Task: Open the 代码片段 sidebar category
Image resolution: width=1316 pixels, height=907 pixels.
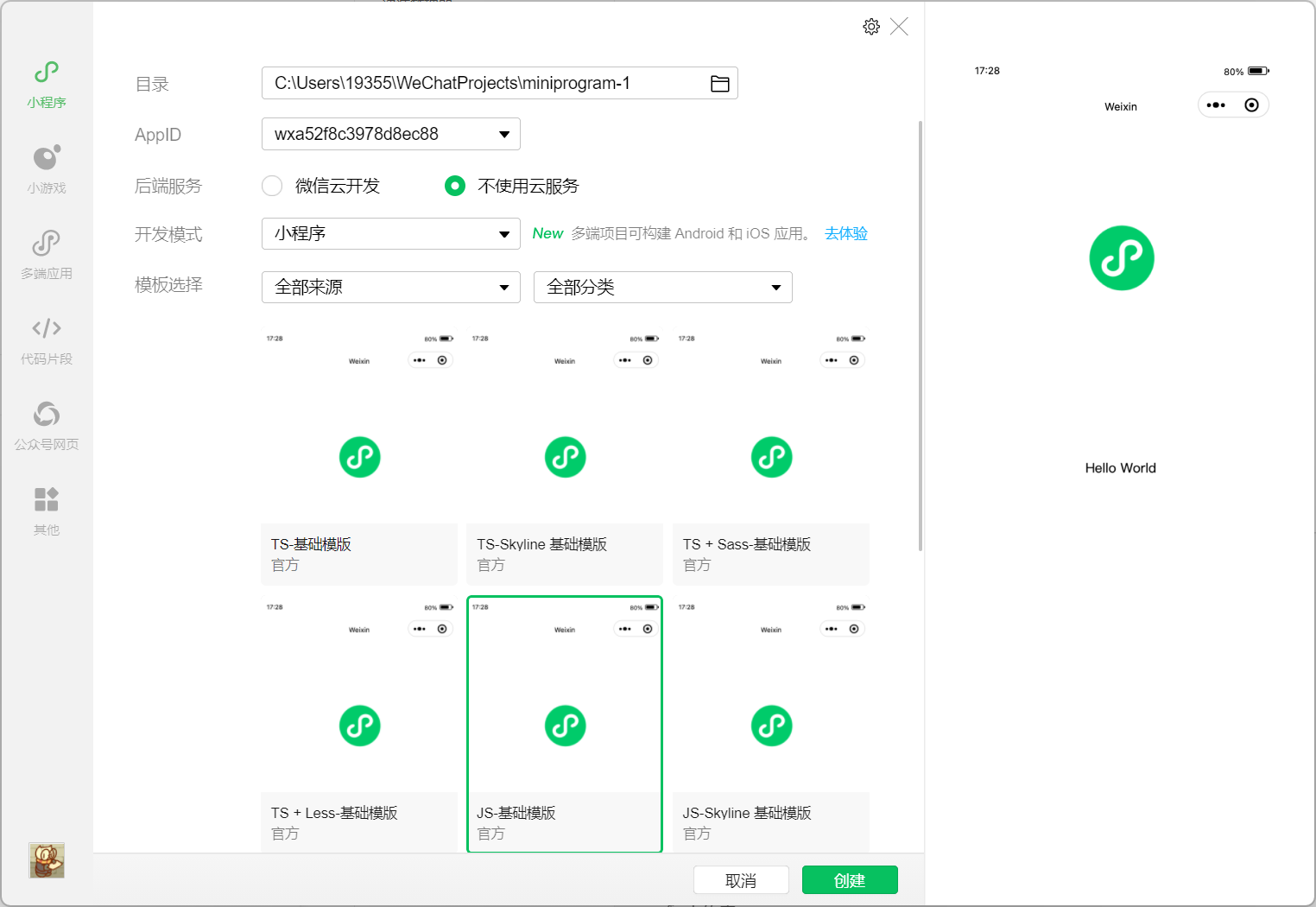Action: click(x=47, y=341)
